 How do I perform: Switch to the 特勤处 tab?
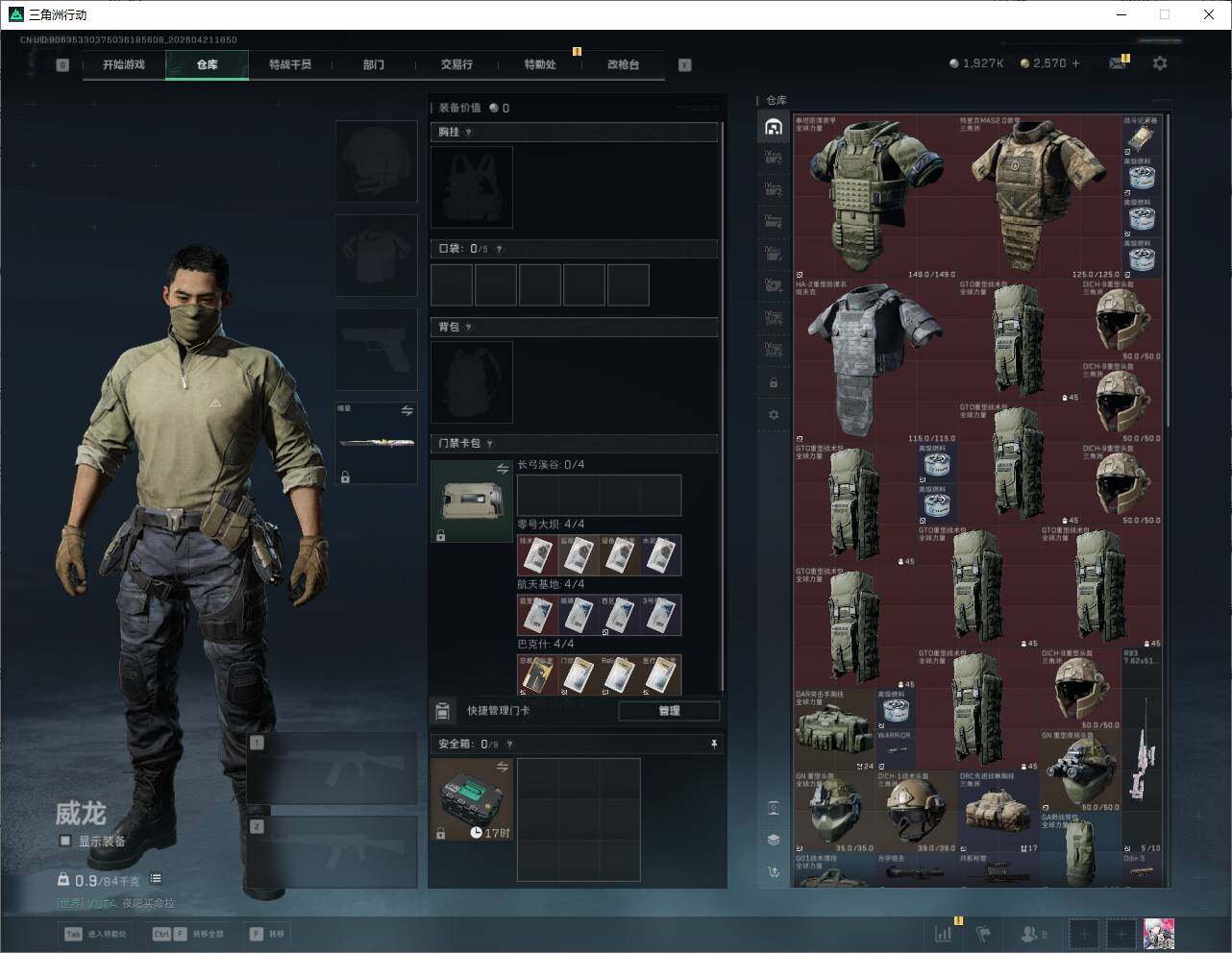(x=540, y=64)
